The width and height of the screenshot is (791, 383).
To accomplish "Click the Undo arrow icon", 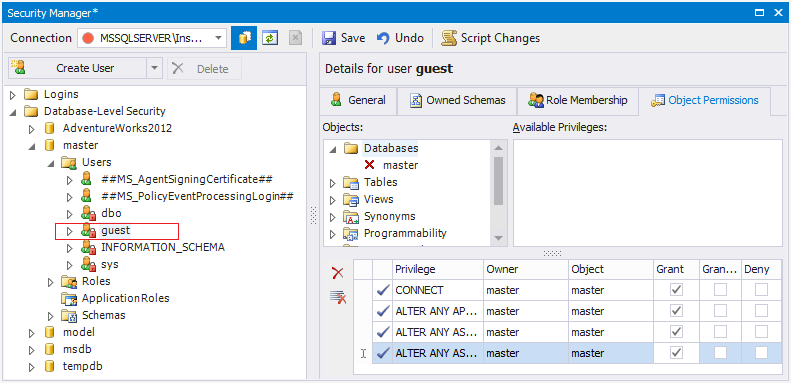I will [x=383, y=38].
